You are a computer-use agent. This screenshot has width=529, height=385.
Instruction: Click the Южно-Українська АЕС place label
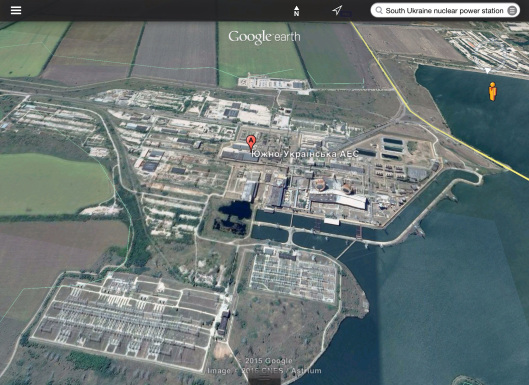click(305, 154)
